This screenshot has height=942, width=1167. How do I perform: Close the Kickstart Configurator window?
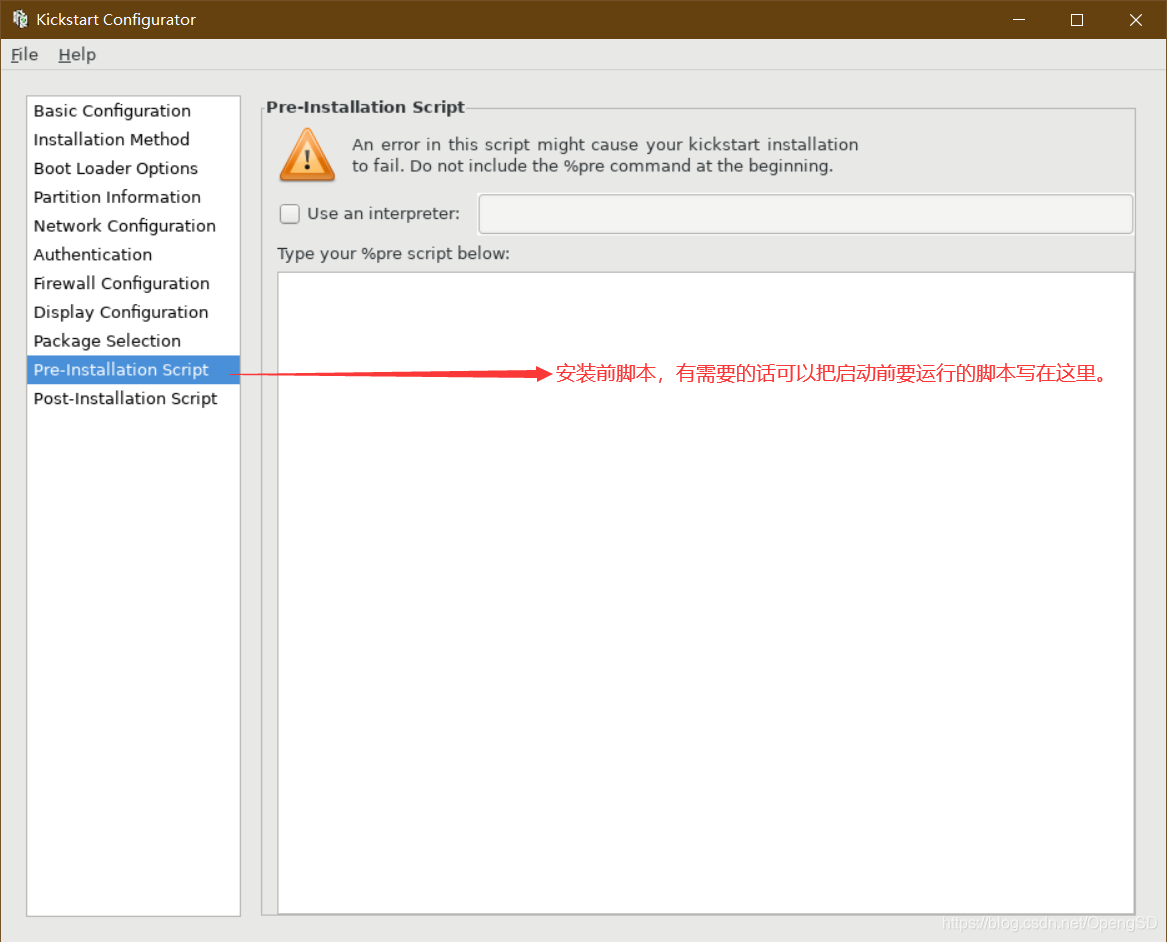click(x=1135, y=19)
